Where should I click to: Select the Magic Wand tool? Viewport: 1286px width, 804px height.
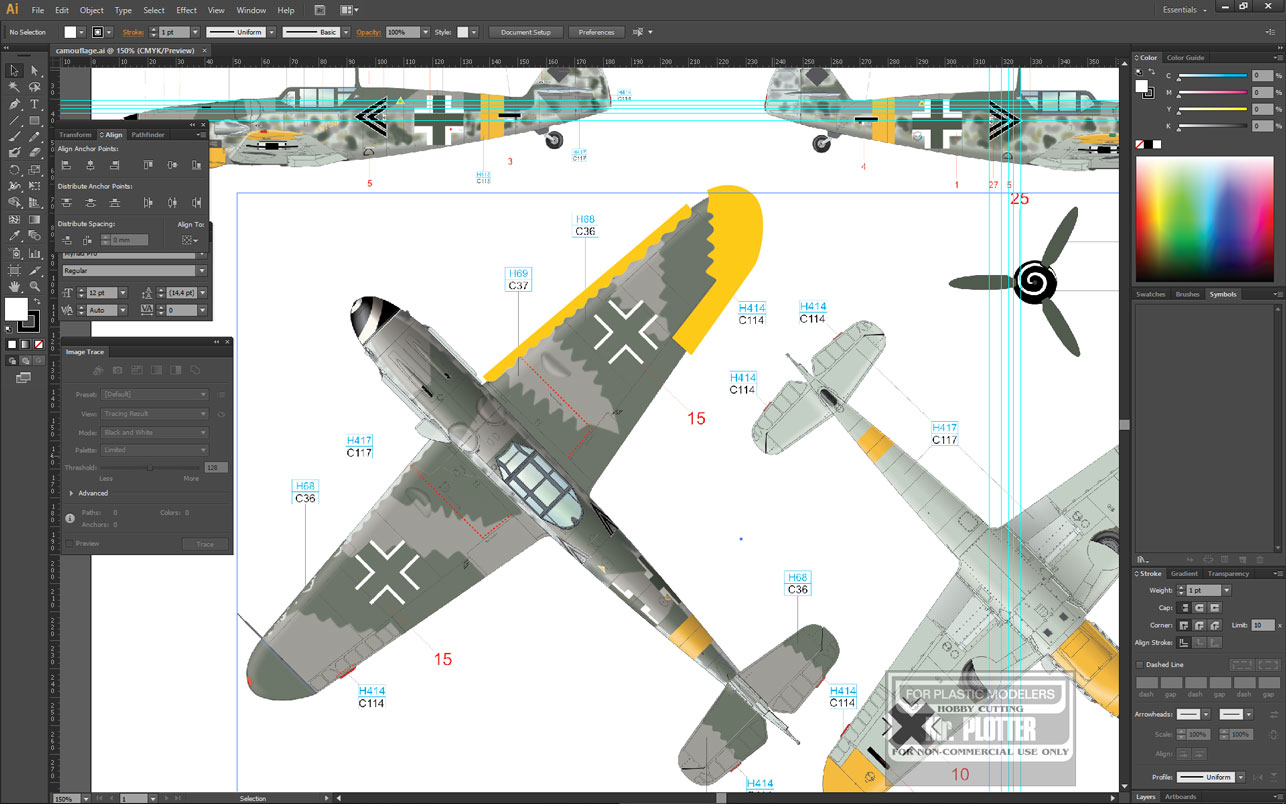click(15, 87)
